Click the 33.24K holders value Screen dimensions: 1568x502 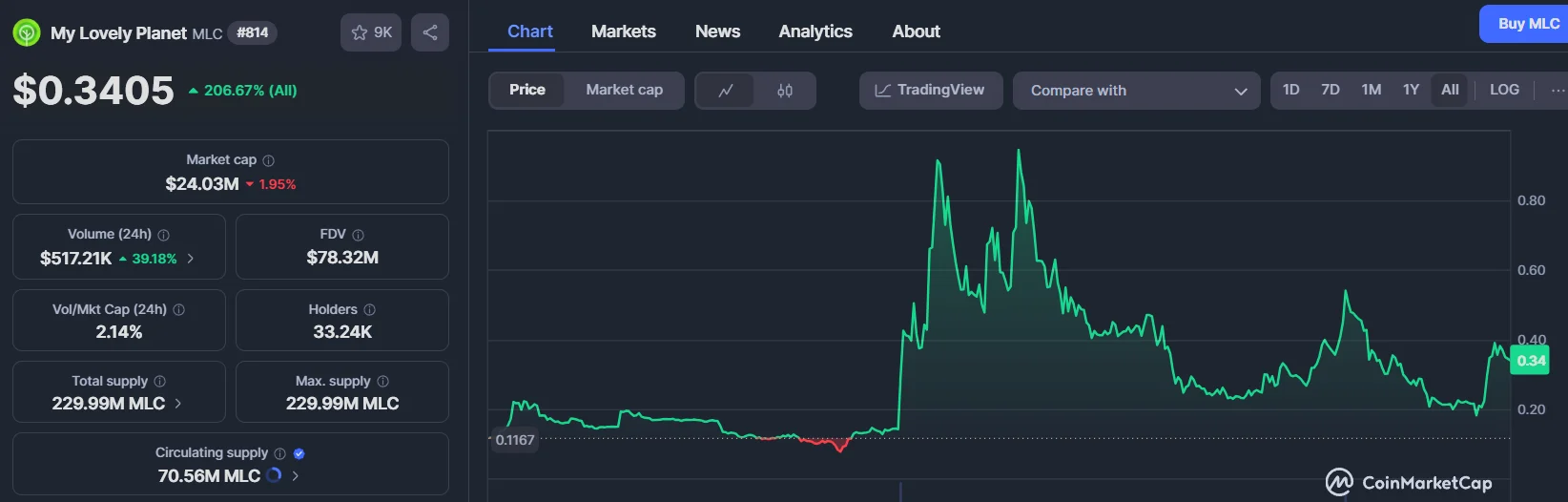click(342, 332)
